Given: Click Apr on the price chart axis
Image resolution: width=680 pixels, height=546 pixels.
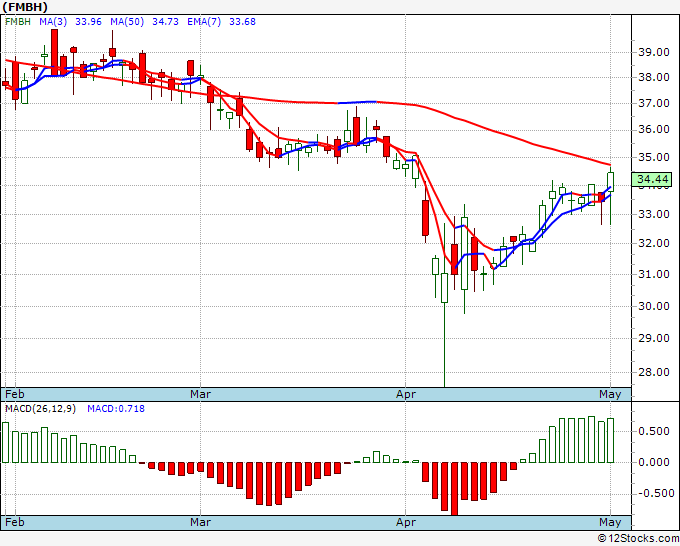Looking at the screenshot, I should (x=405, y=394).
